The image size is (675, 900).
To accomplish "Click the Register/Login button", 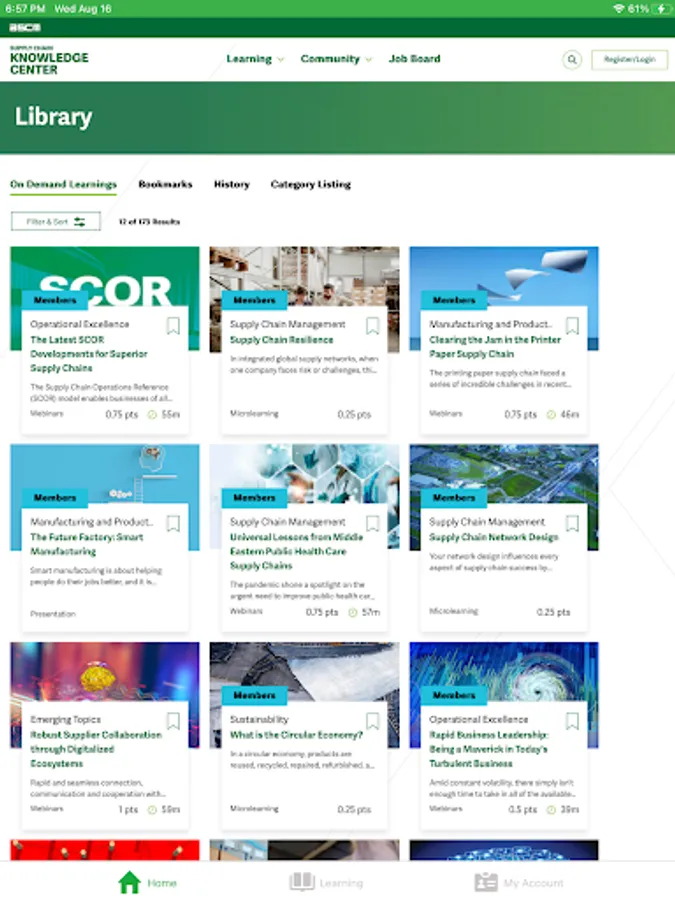I will [x=629, y=59].
